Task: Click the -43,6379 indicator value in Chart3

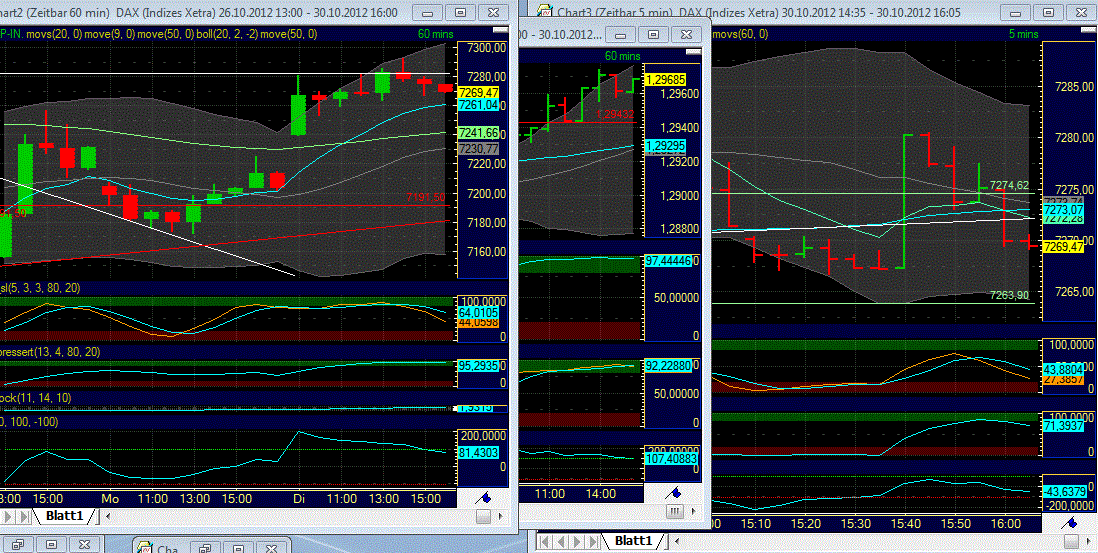Action: 1067,490
